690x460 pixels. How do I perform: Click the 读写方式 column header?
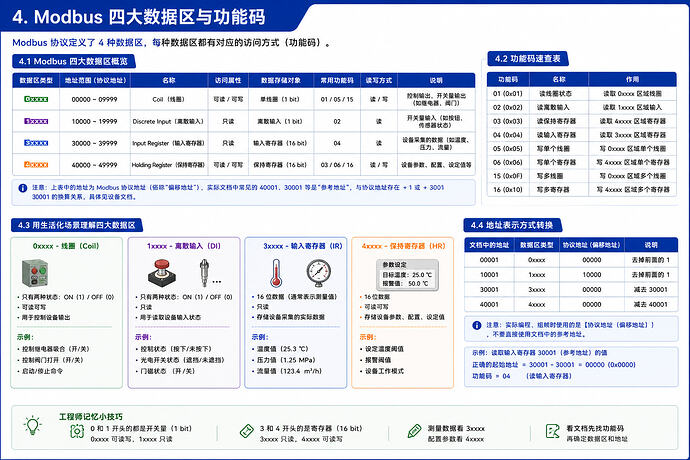378,80
